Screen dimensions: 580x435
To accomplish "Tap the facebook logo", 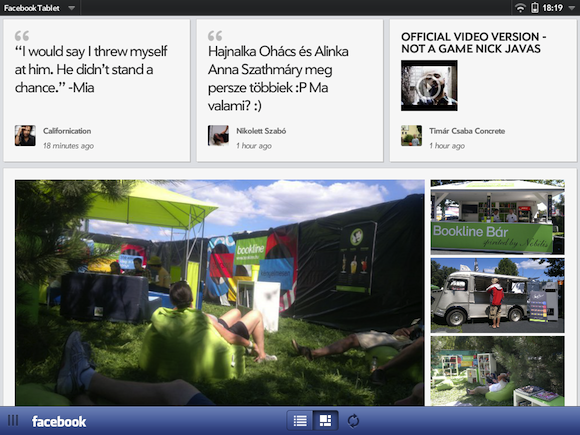I will pyautogui.click(x=59, y=421).
